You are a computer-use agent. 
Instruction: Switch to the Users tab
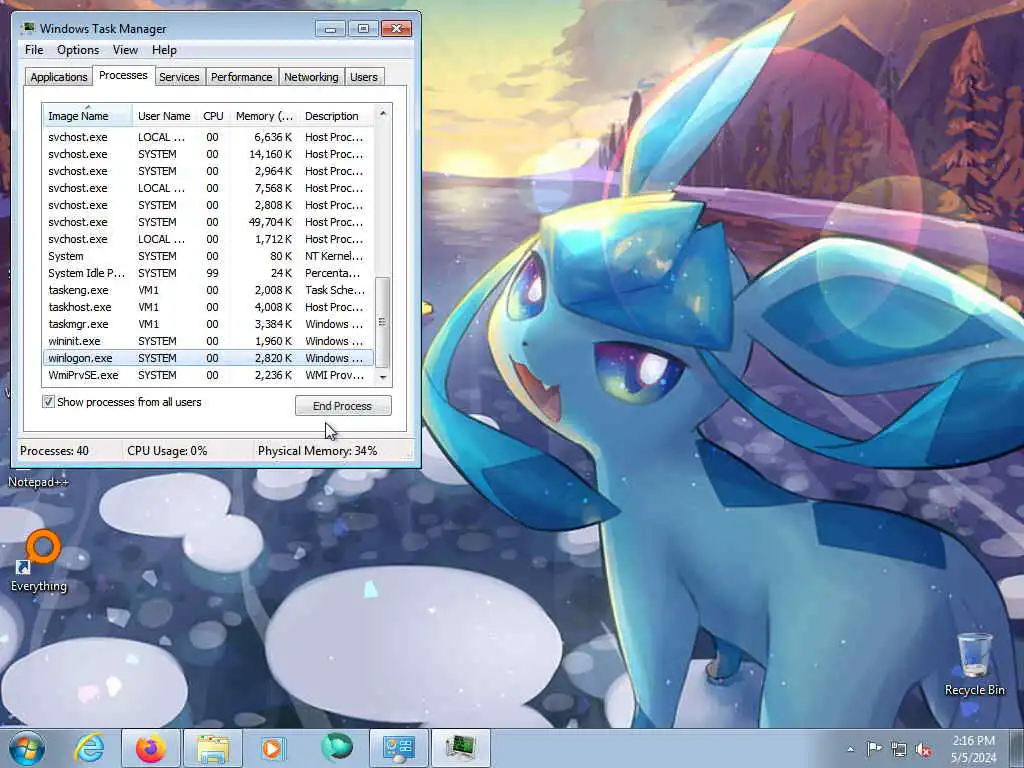364,76
